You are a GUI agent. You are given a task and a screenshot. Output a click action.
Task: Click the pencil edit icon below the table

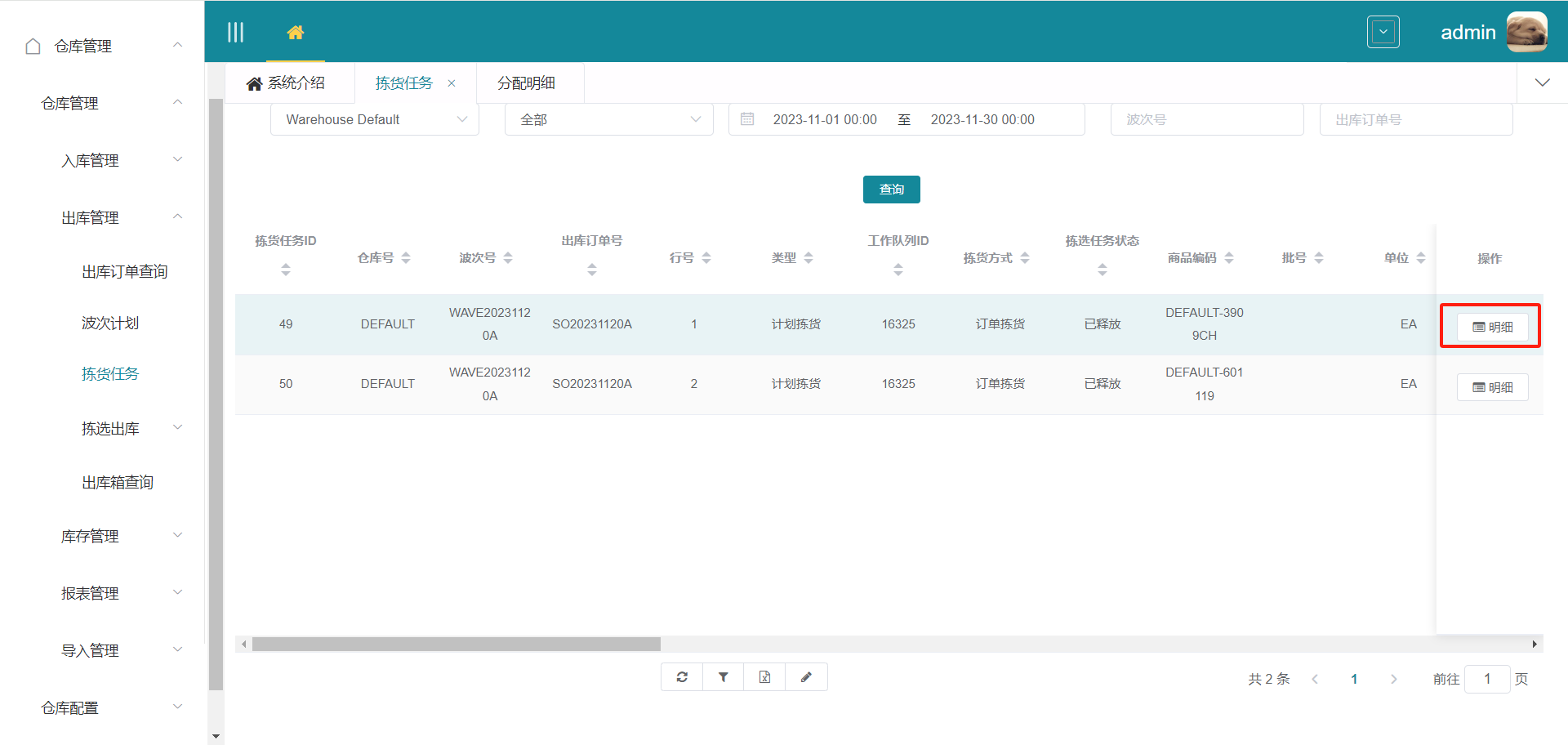coord(806,676)
